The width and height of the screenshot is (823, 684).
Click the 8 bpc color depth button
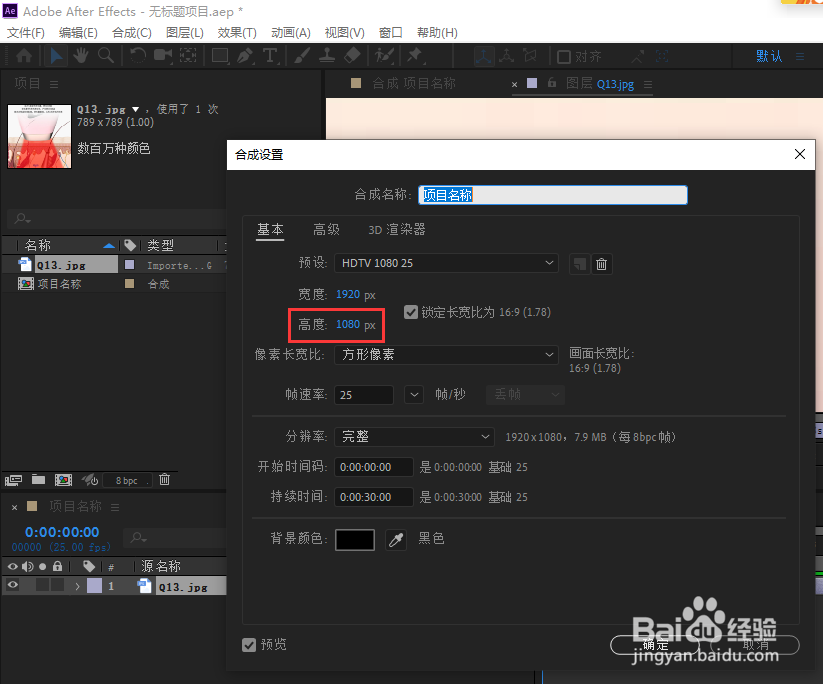point(126,480)
